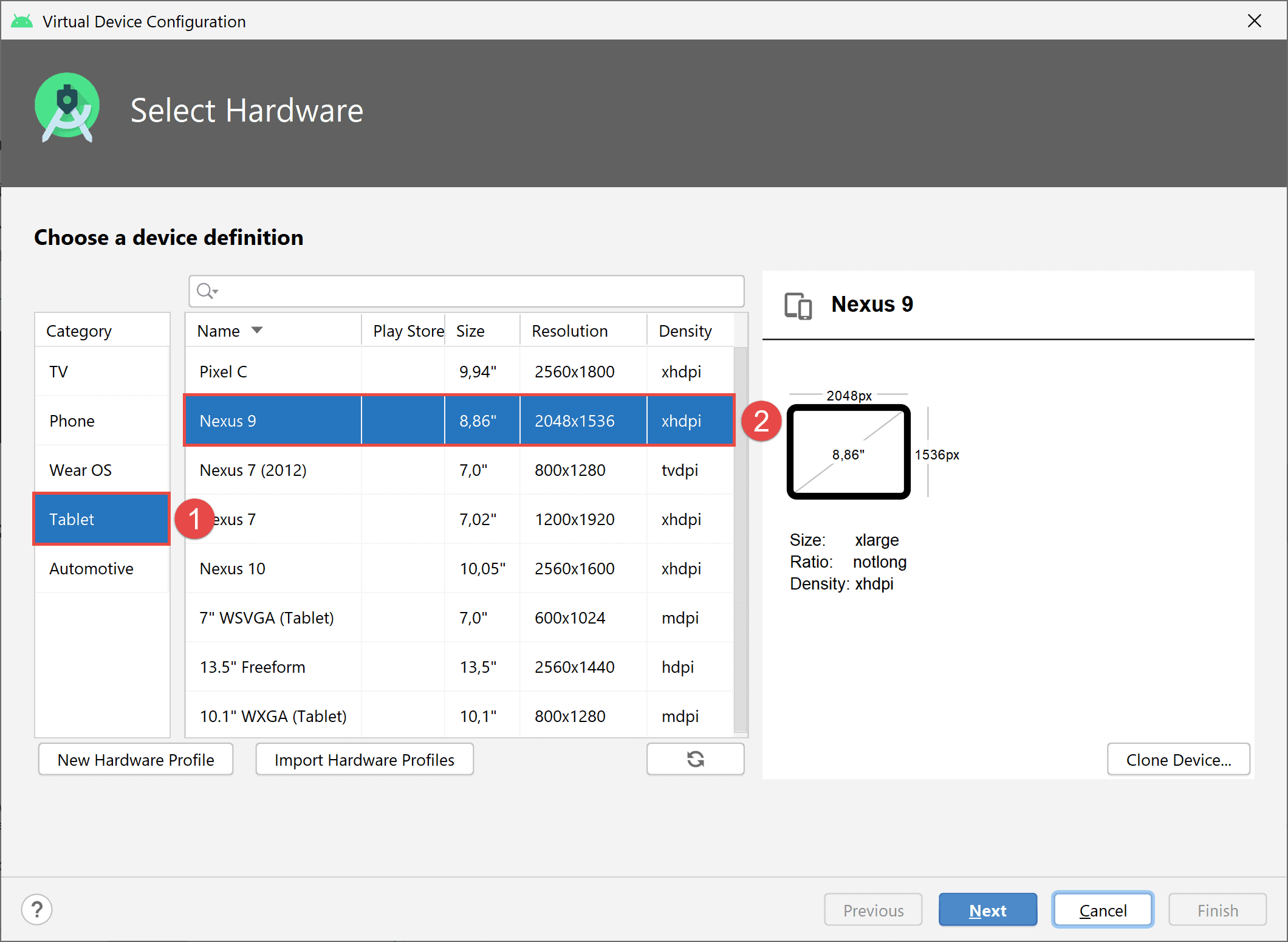This screenshot has width=1288, height=942.
Task: Click the Nexus 9 preview title
Action: pos(872,304)
